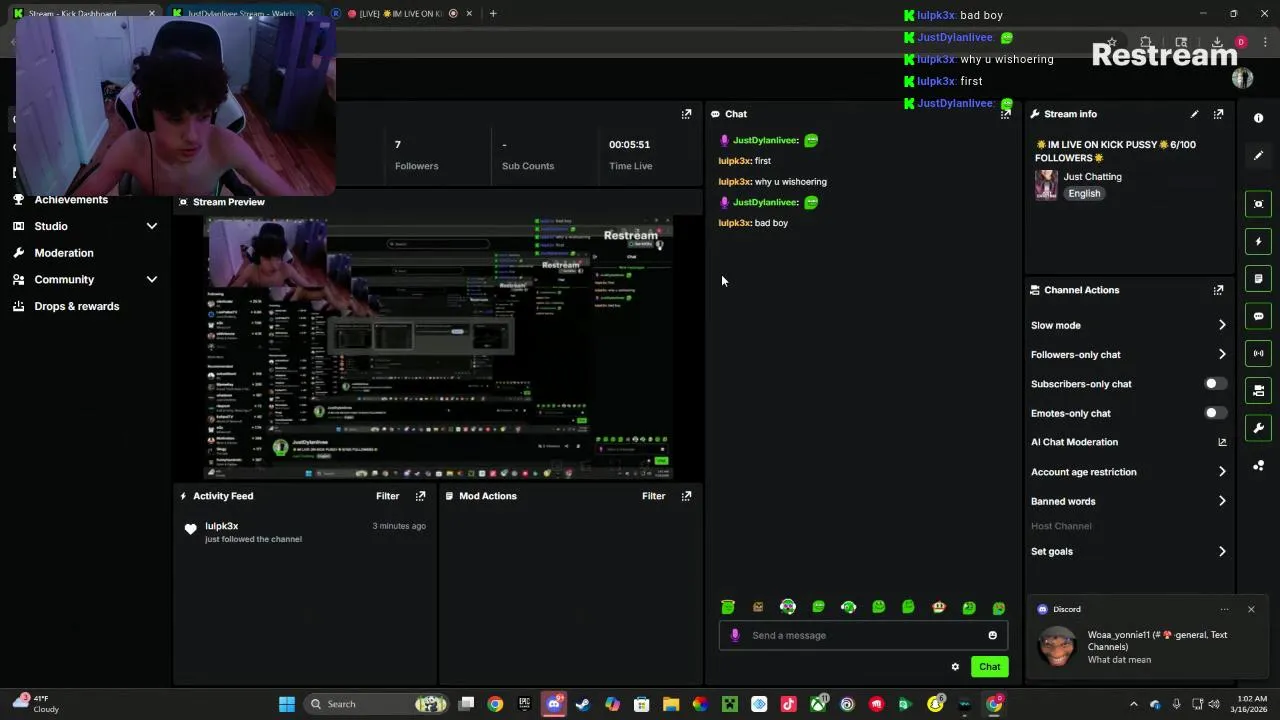Enable Subscribers-only chat toggle

[x=1215, y=384]
